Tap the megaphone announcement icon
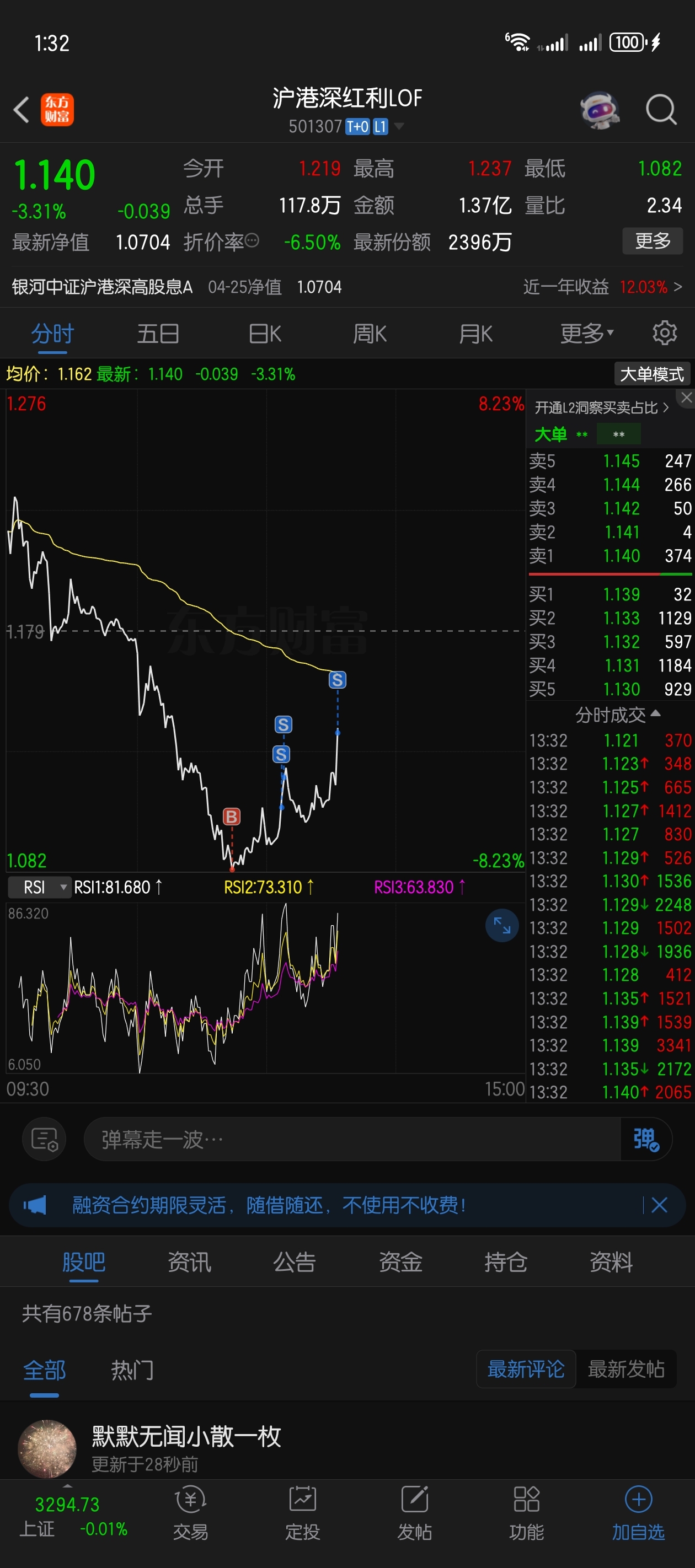695x1568 pixels. 35,1205
